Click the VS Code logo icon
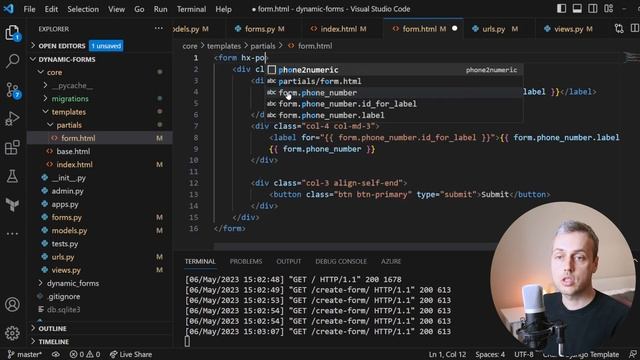 click(x=9, y=9)
